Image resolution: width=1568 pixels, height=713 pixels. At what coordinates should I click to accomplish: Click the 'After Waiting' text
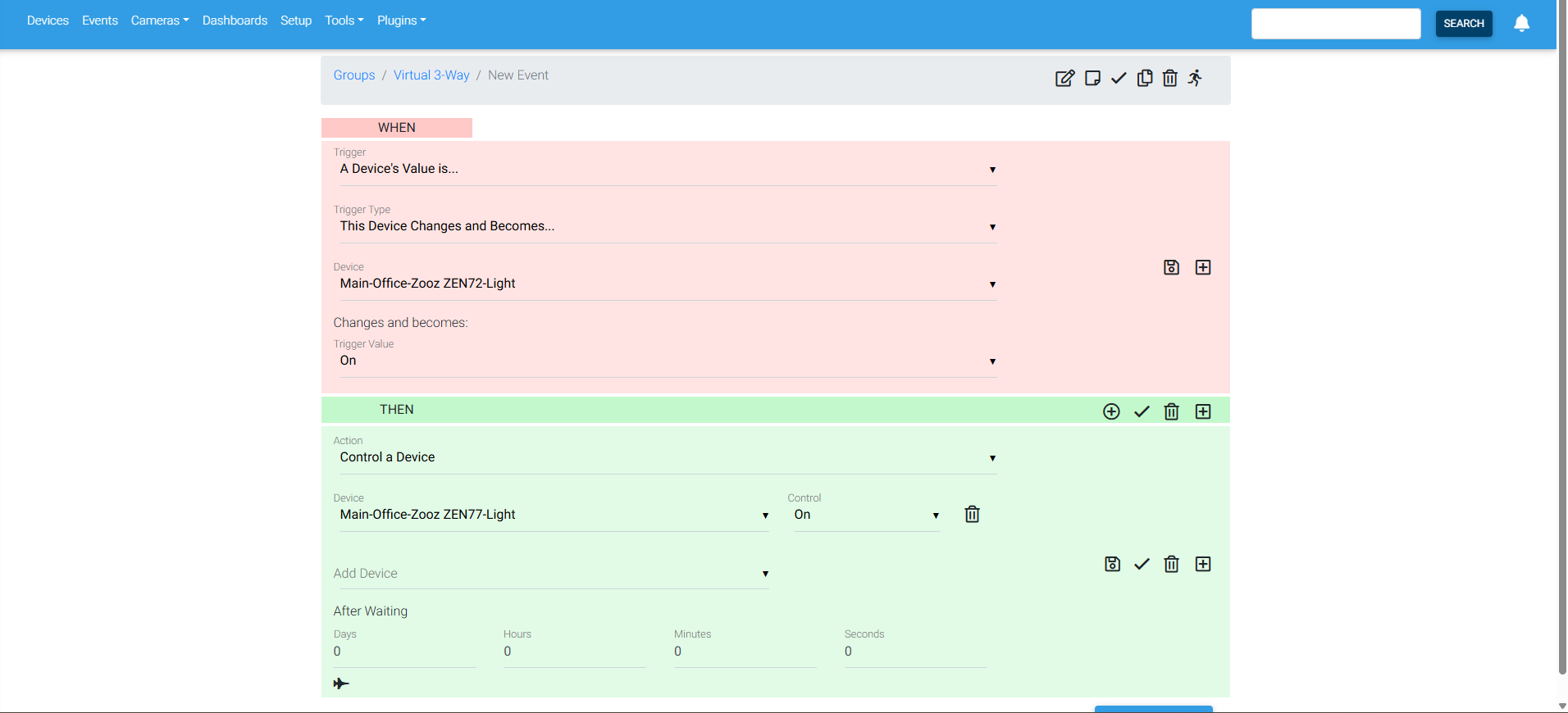pyautogui.click(x=371, y=611)
